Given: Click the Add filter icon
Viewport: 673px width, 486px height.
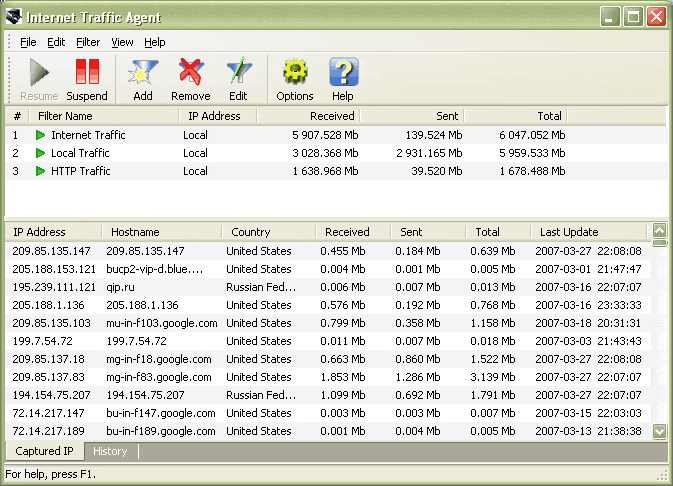Looking at the screenshot, I should point(143,73).
